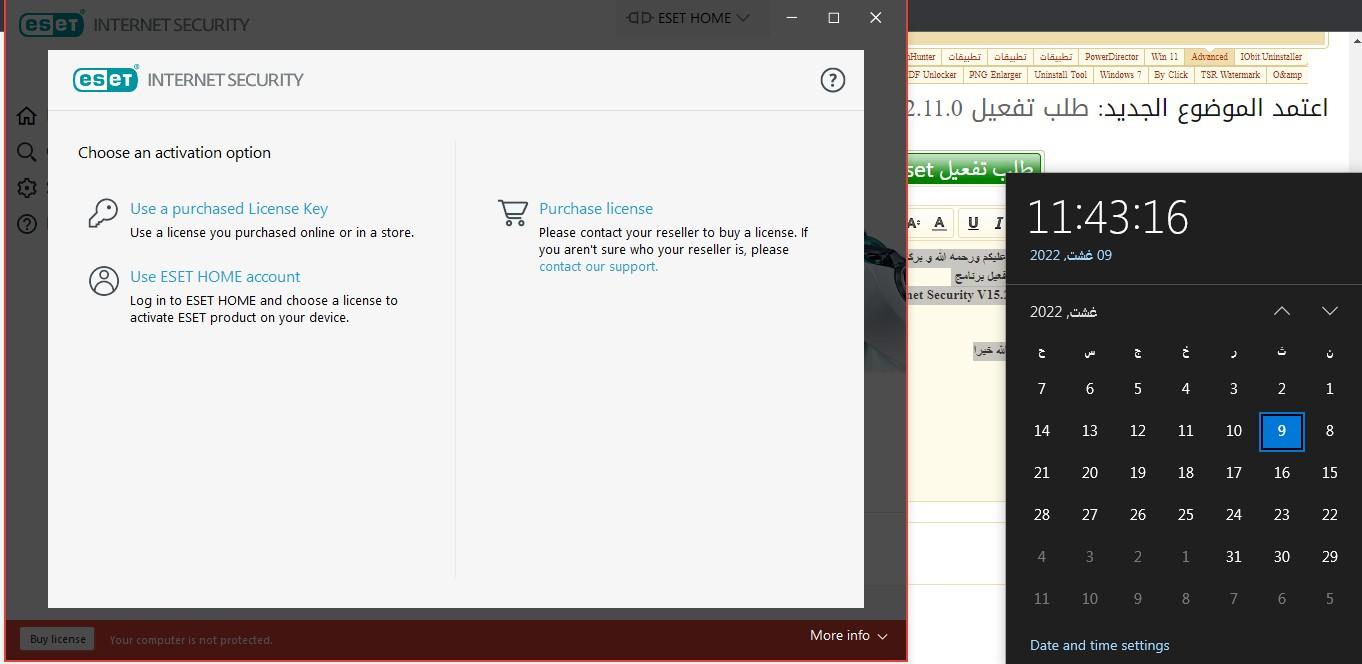This screenshot has height=664, width=1362.
Task: Open the Advanced tab in the browser page
Action: (1209, 57)
